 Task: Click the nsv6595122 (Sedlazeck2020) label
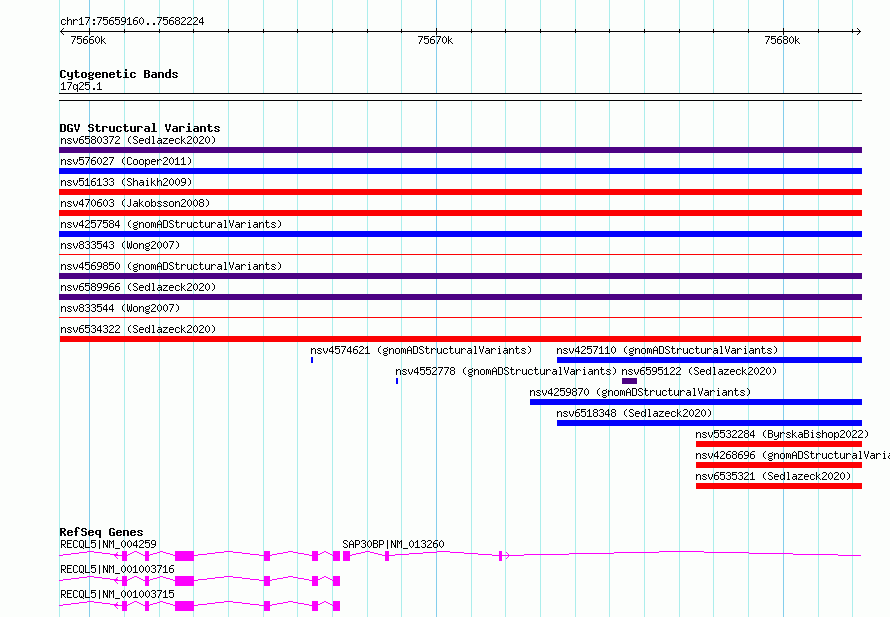[x=699, y=371]
